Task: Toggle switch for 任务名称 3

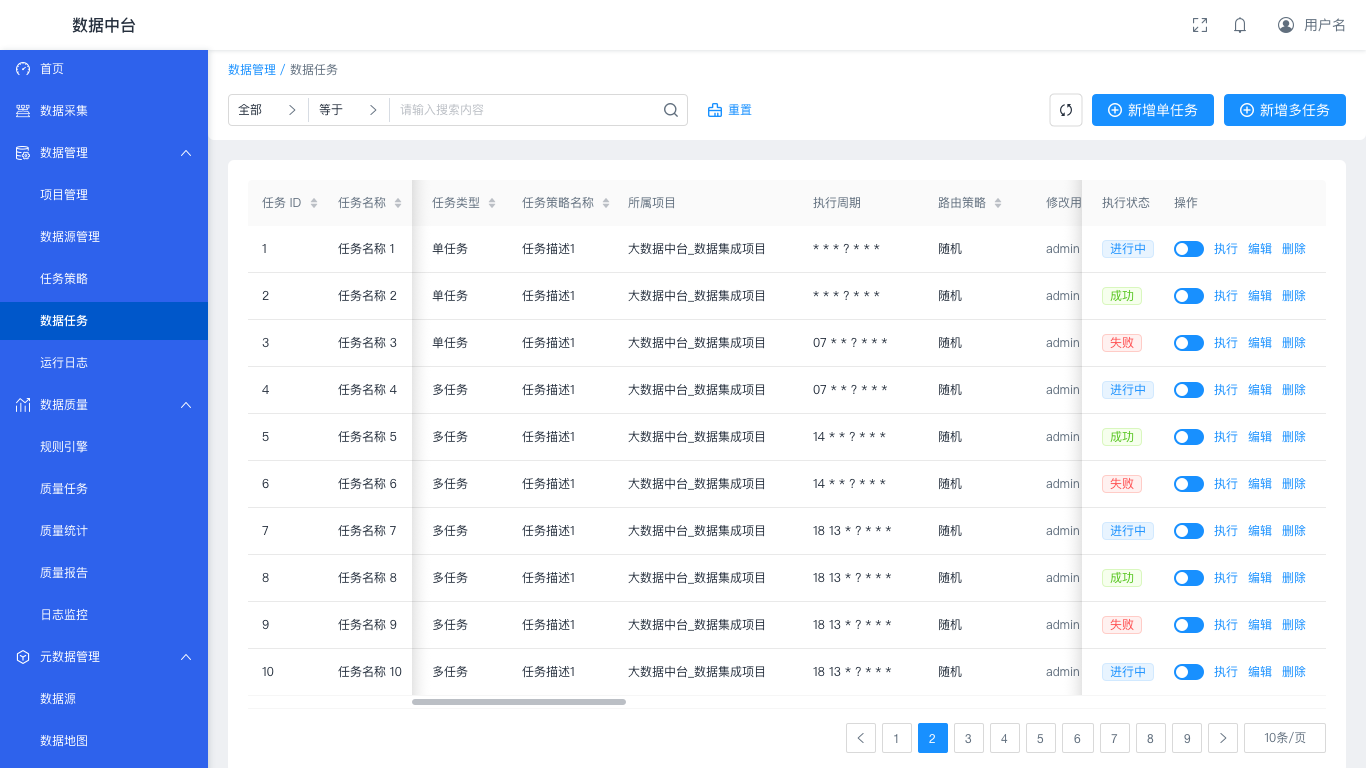Action: [x=1189, y=343]
